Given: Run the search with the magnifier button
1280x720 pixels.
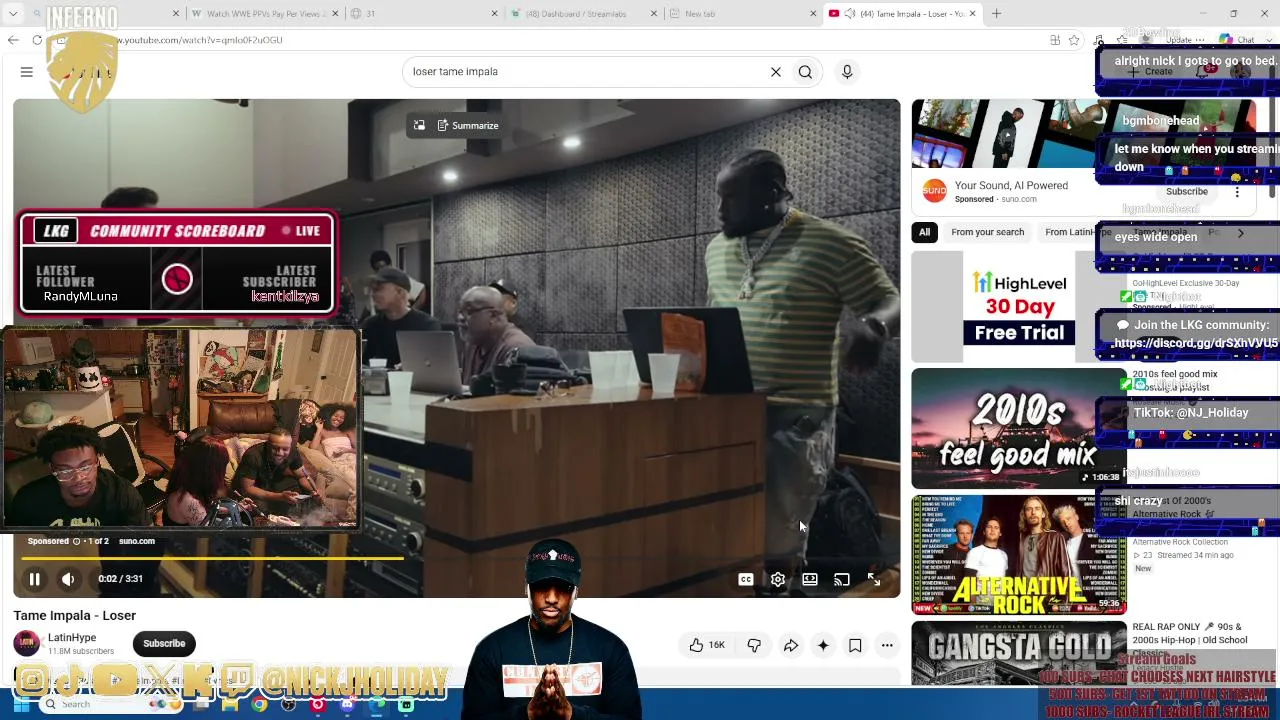Looking at the screenshot, I should coord(805,72).
